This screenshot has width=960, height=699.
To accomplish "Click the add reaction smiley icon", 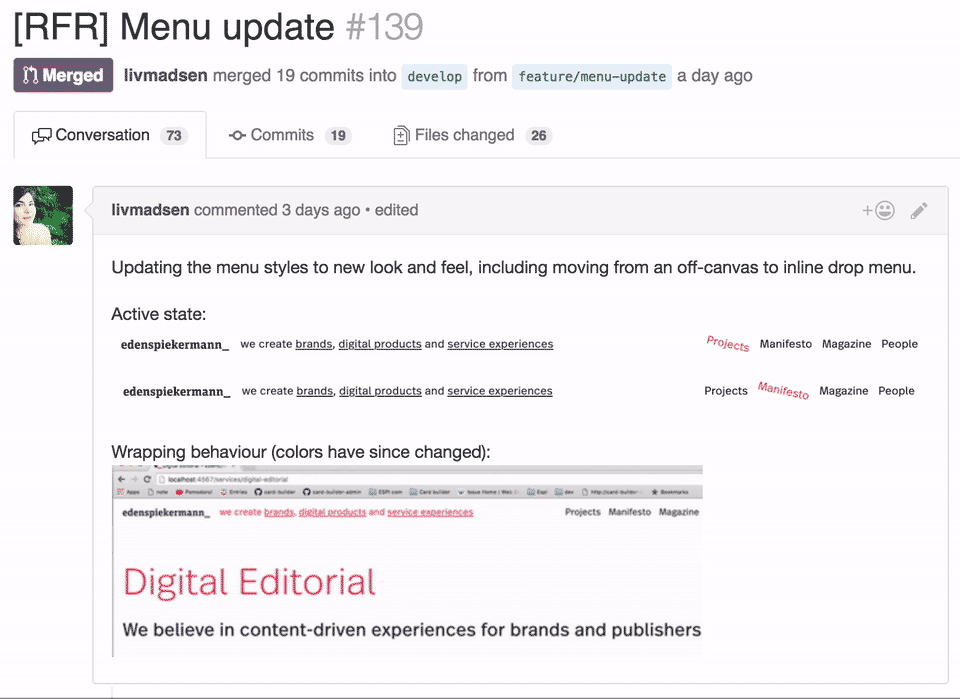I will click(x=878, y=210).
